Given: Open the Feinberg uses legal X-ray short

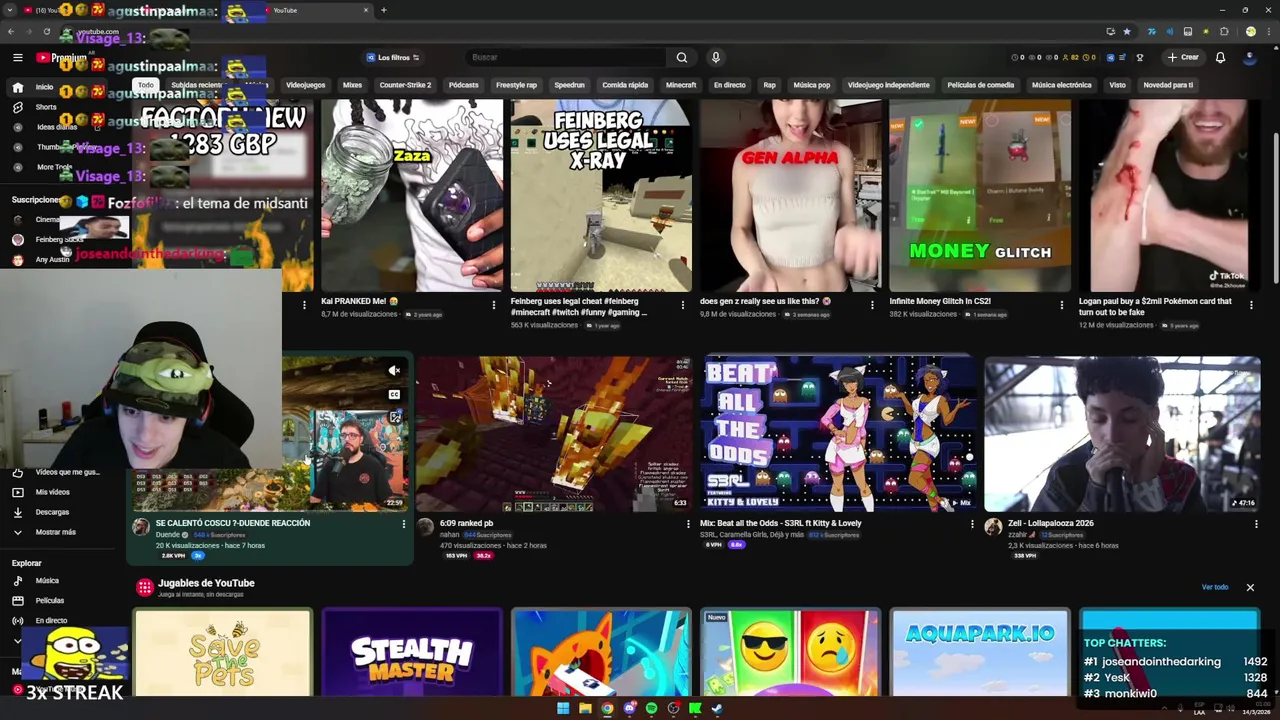Looking at the screenshot, I should 601,195.
